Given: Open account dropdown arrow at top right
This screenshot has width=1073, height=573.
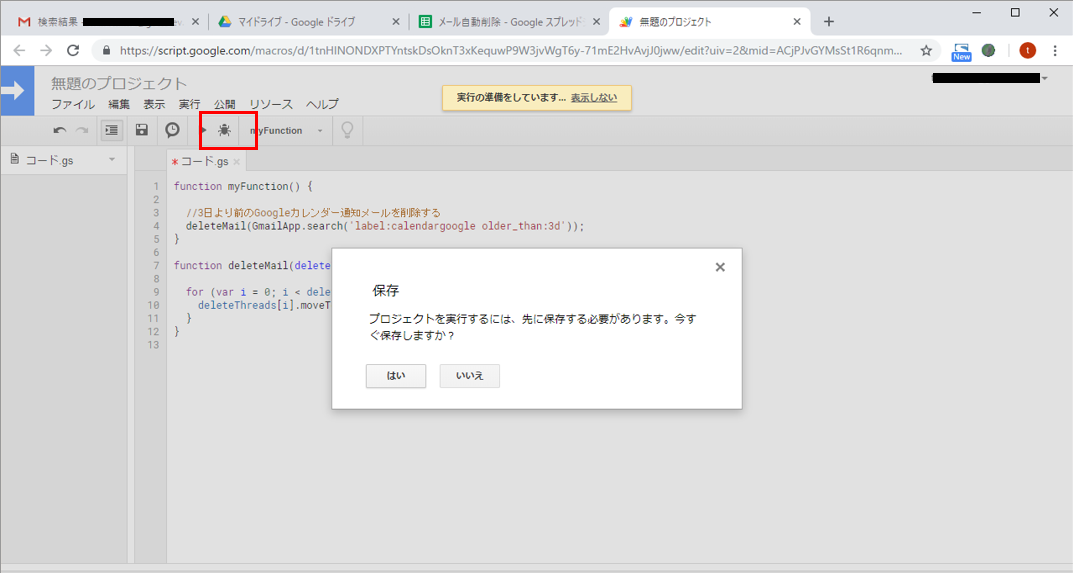Looking at the screenshot, I should pos(1045,79).
